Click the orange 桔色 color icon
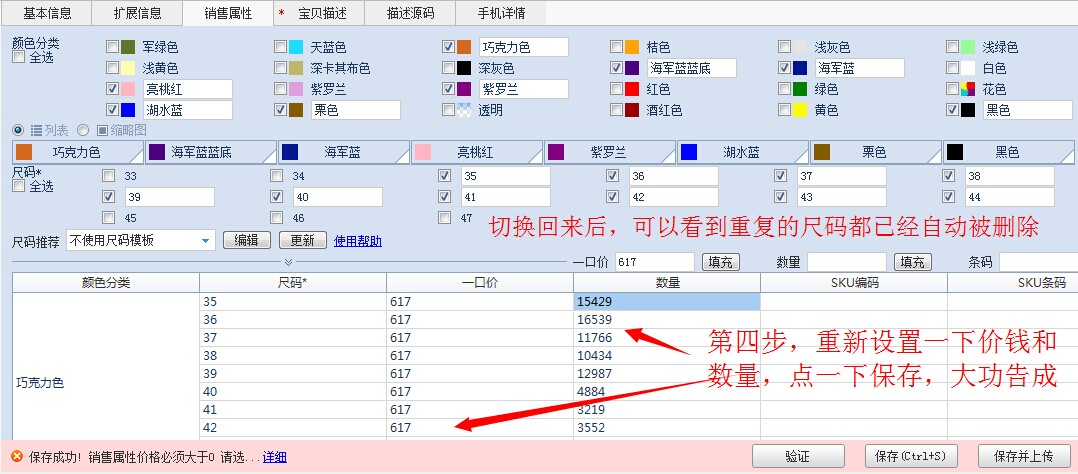The width and height of the screenshot is (1078, 474). 632,47
